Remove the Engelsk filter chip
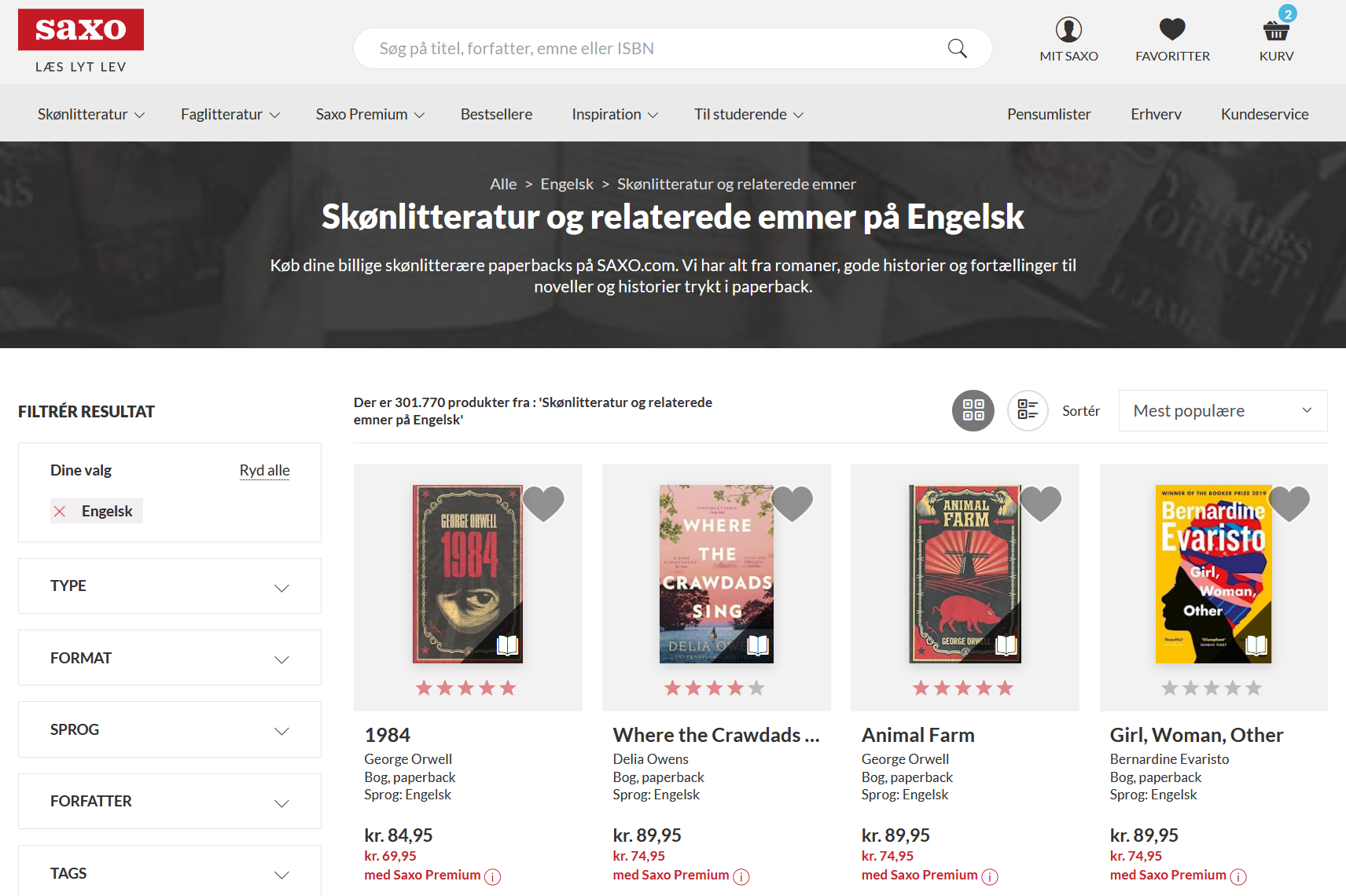The image size is (1346, 896). coord(60,512)
